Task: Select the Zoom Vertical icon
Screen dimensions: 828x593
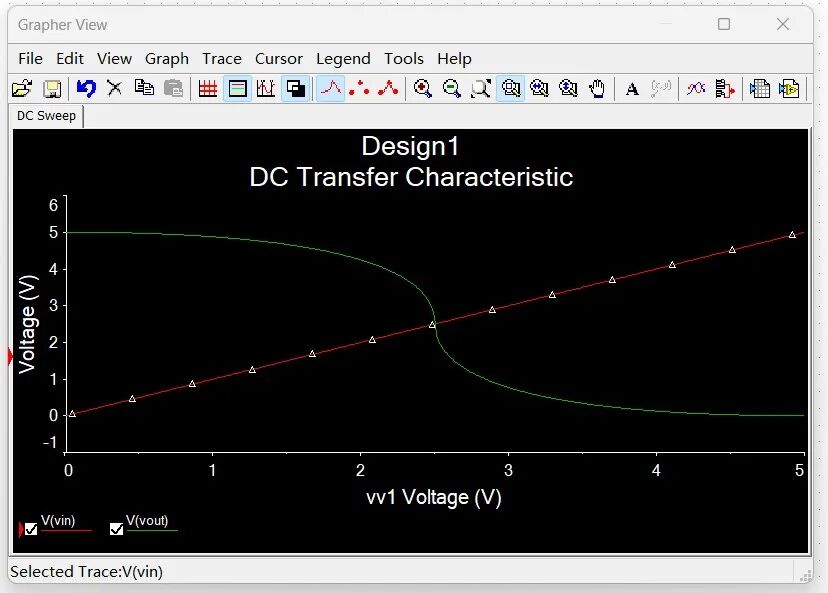Action: click(x=568, y=89)
